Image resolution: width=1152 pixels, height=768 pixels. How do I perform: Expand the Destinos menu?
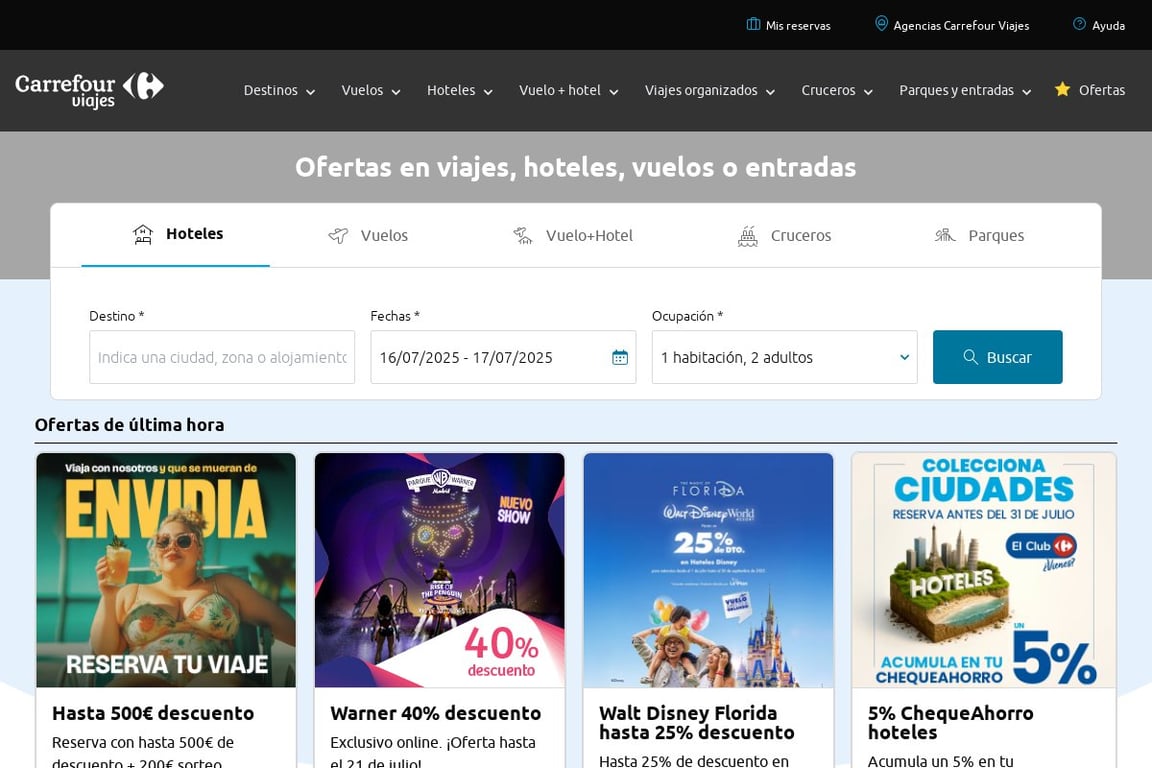[279, 90]
